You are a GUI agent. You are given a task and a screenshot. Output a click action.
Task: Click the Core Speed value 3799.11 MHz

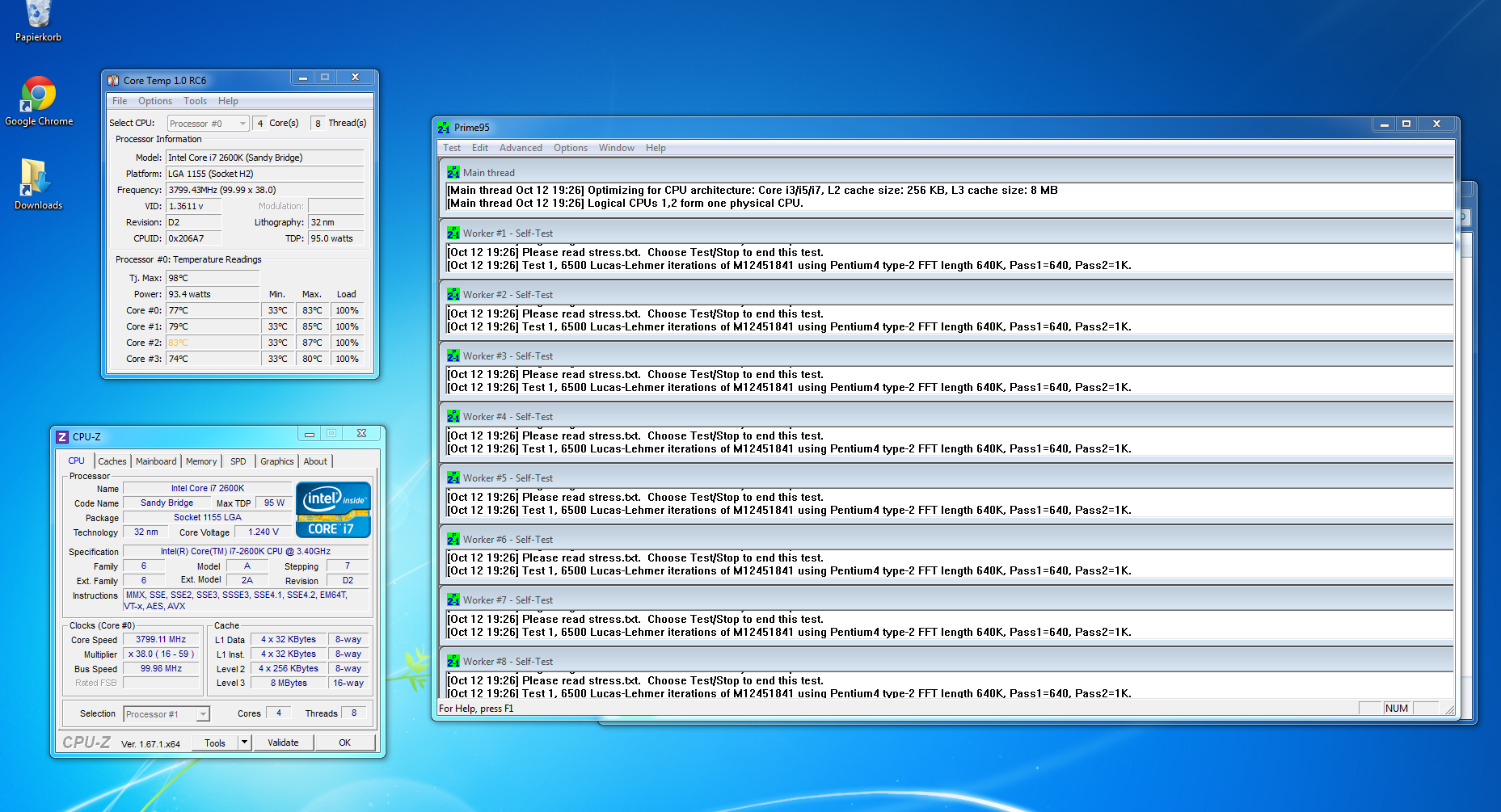pyautogui.click(x=161, y=639)
